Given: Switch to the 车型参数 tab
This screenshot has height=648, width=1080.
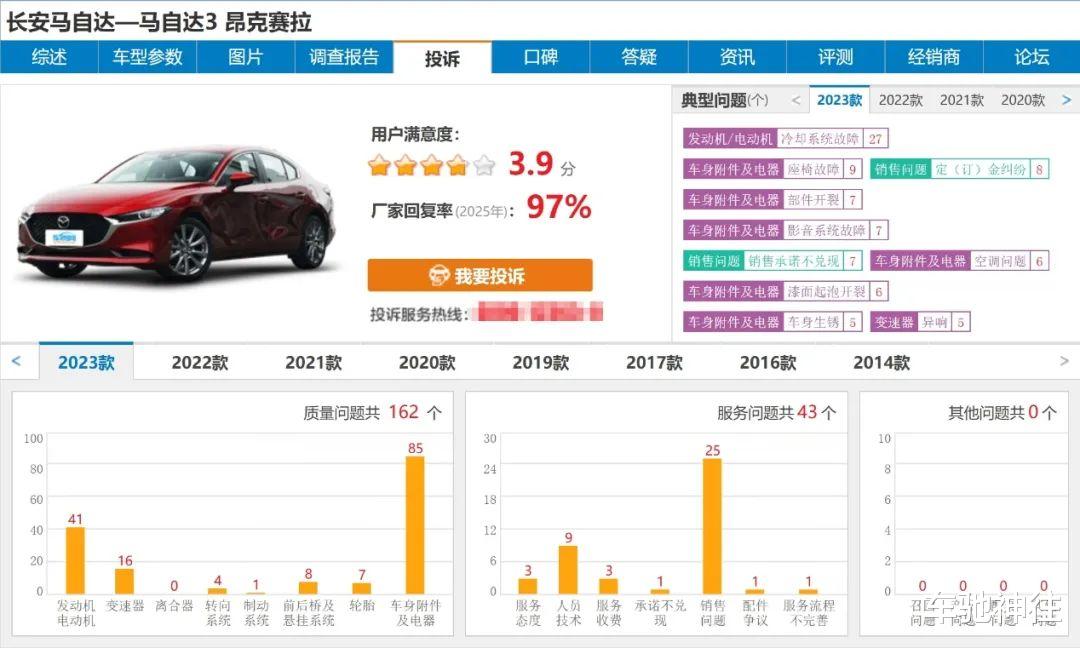Looking at the screenshot, I should click(x=147, y=57).
